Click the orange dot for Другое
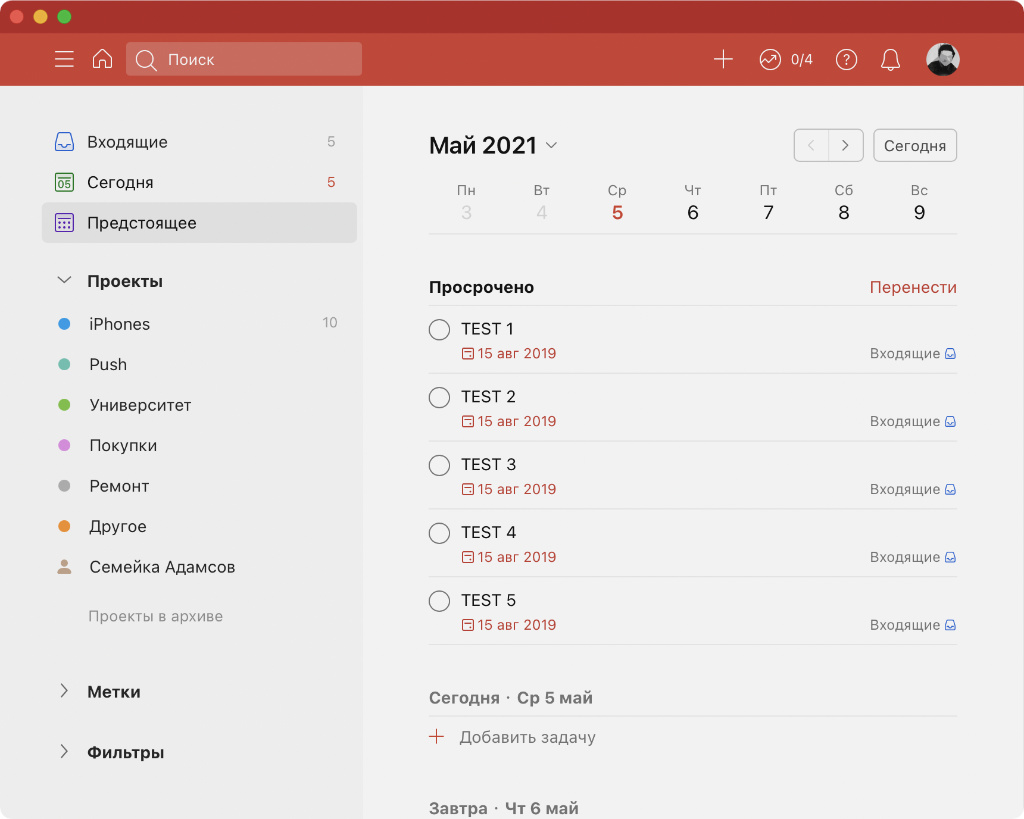The width and height of the screenshot is (1024, 819). point(64,526)
